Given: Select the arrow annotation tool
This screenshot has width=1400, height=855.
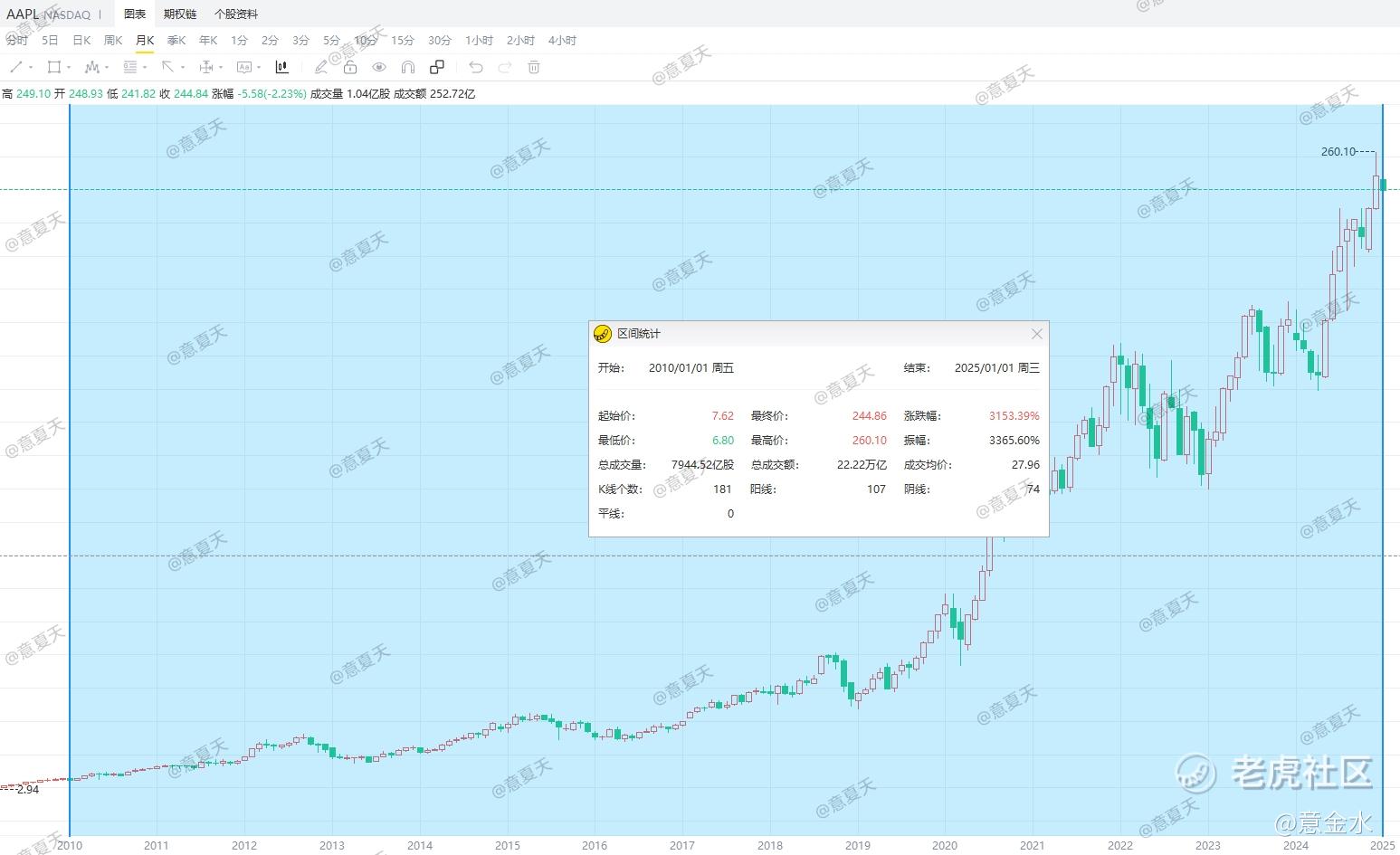Looking at the screenshot, I should click(x=167, y=67).
